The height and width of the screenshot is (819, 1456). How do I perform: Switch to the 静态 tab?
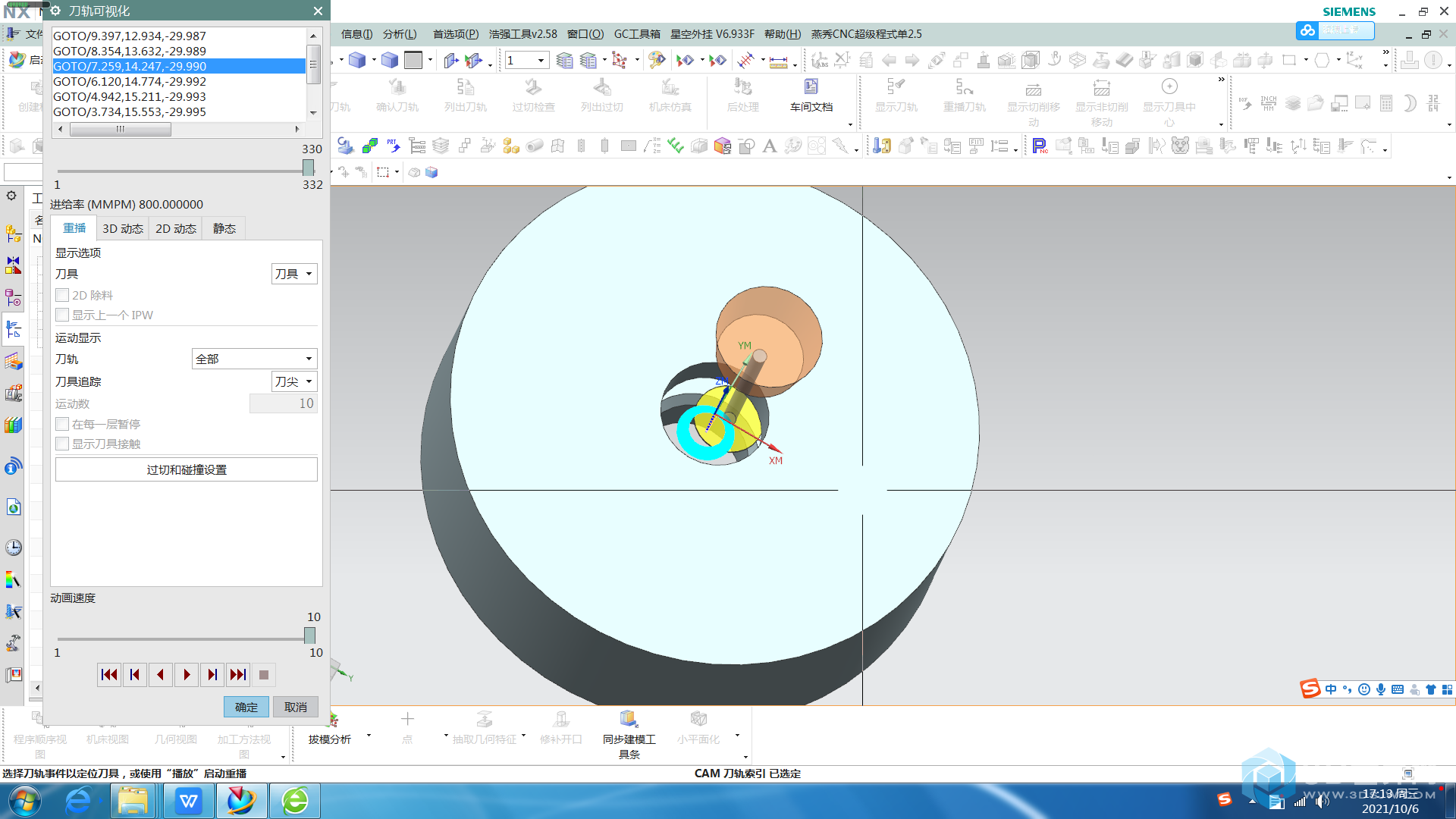(x=224, y=228)
